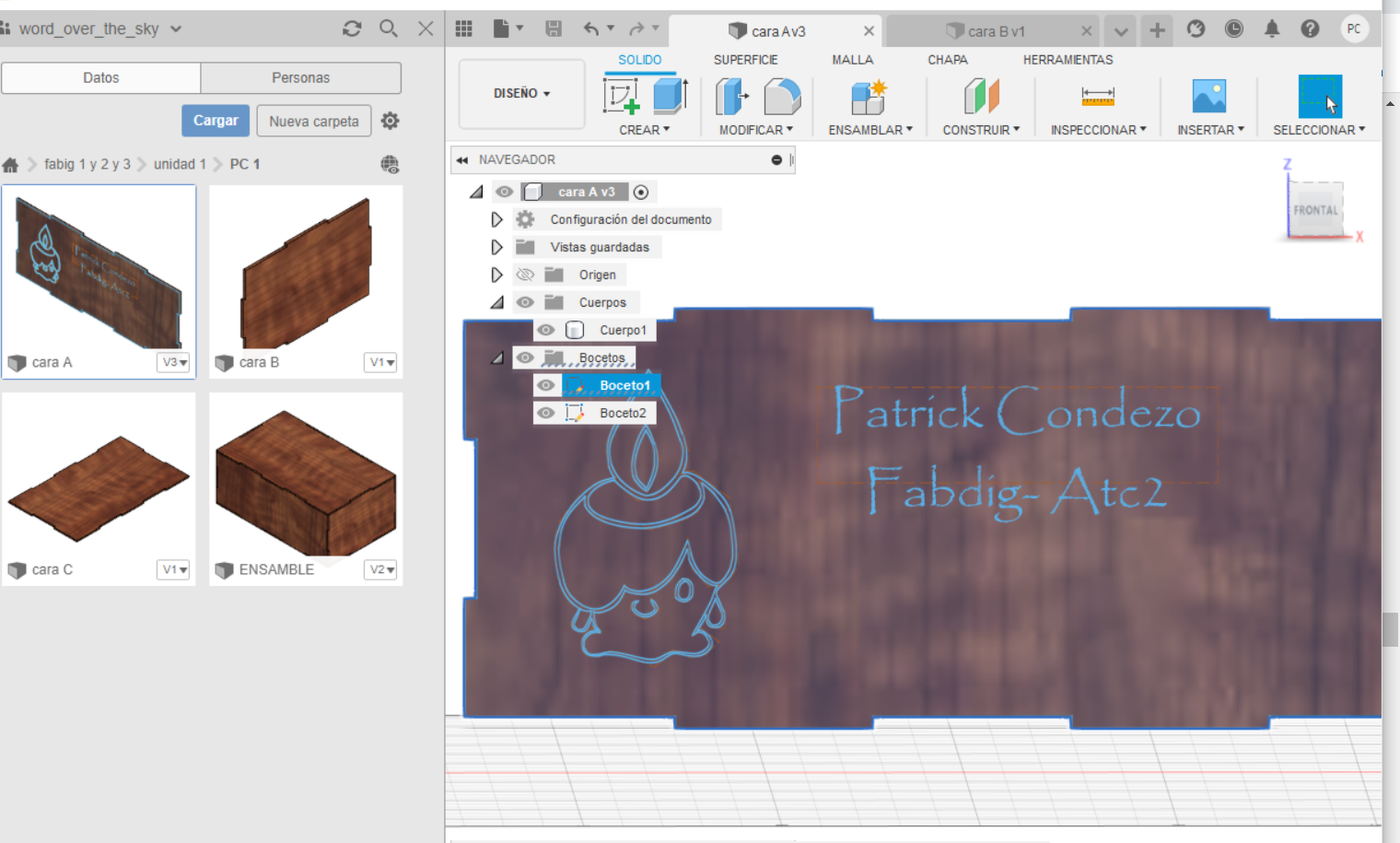The height and width of the screenshot is (843, 1400).
Task: Open ENSAMBLE version V2 dropdown
Action: [x=381, y=569]
